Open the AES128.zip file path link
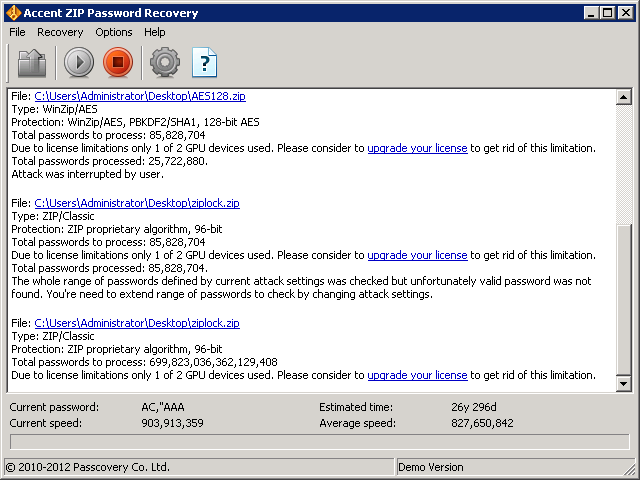642x480 pixels. point(140,97)
